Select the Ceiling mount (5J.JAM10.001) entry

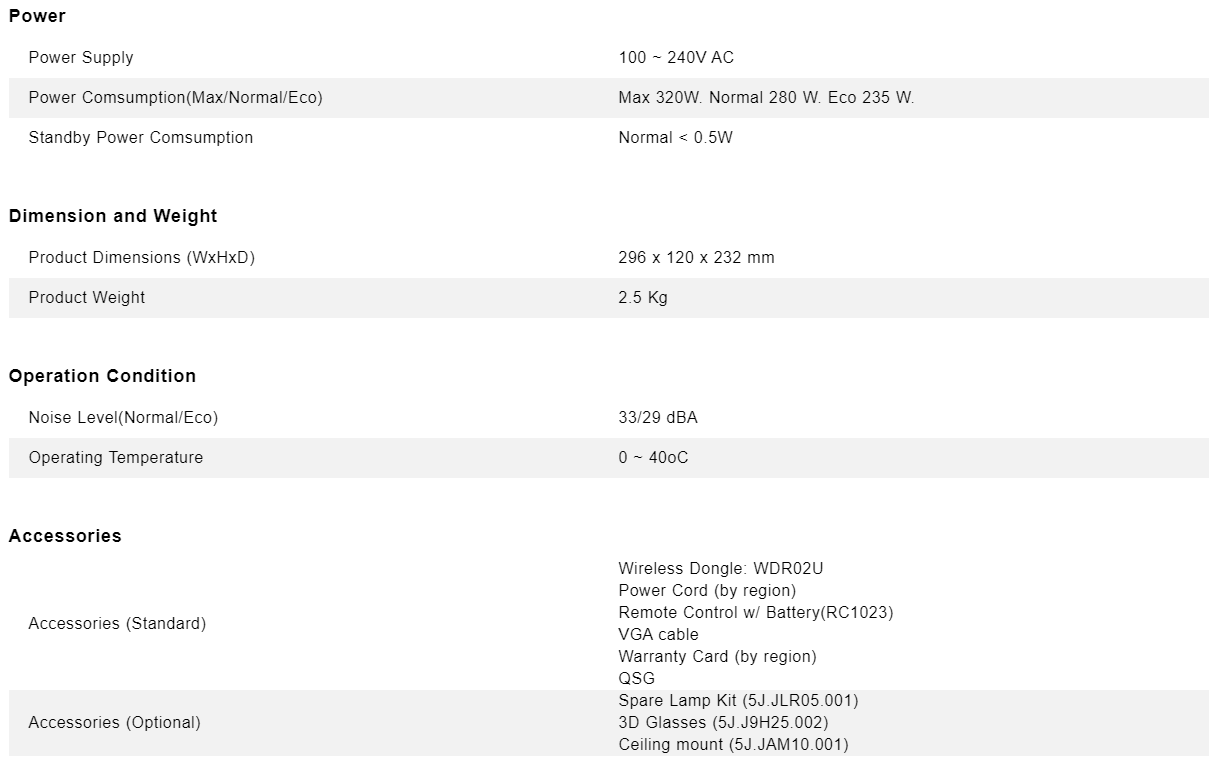point(733,744)
